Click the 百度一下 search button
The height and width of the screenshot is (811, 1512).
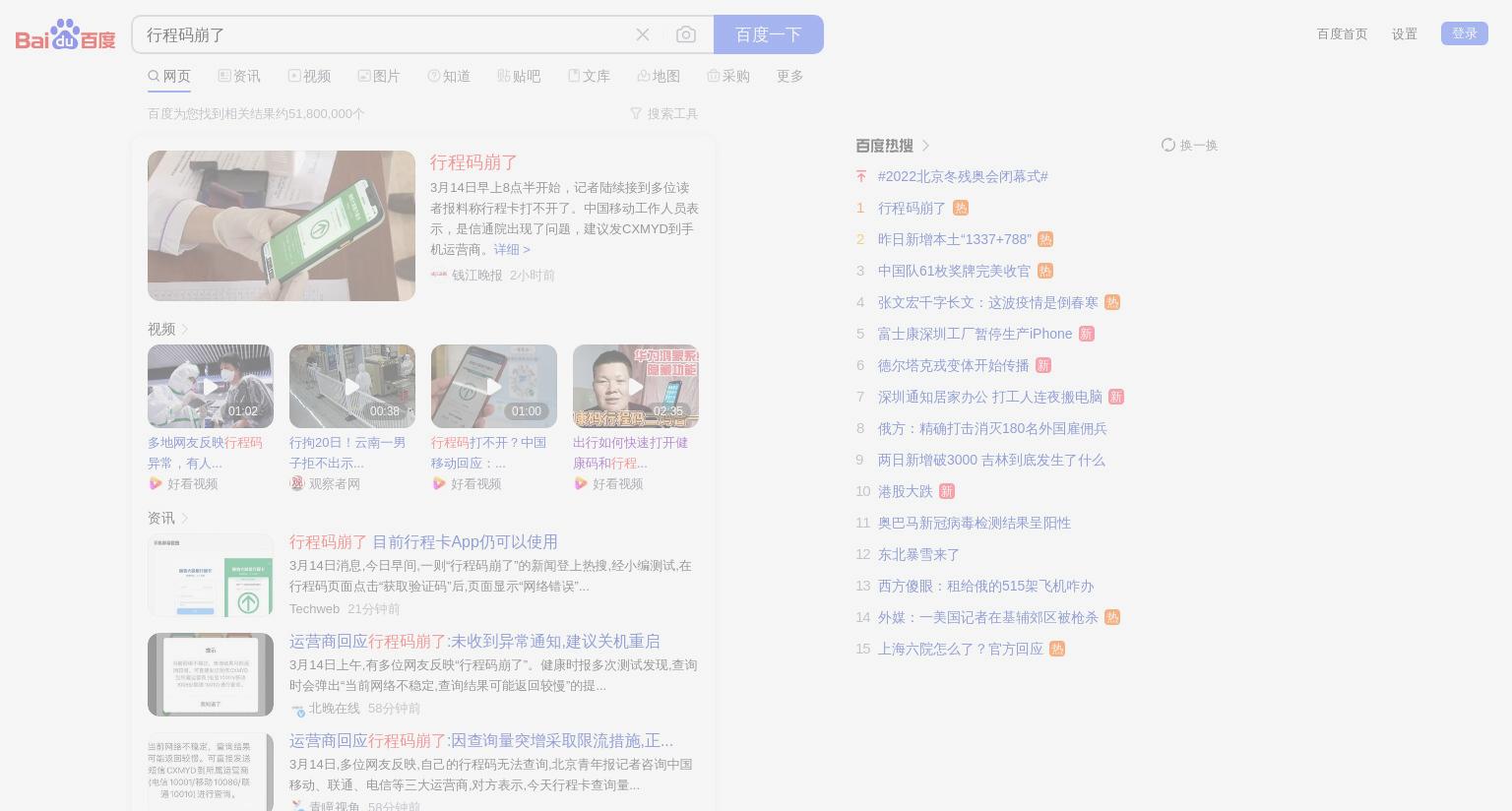click(x=769, y=34)
